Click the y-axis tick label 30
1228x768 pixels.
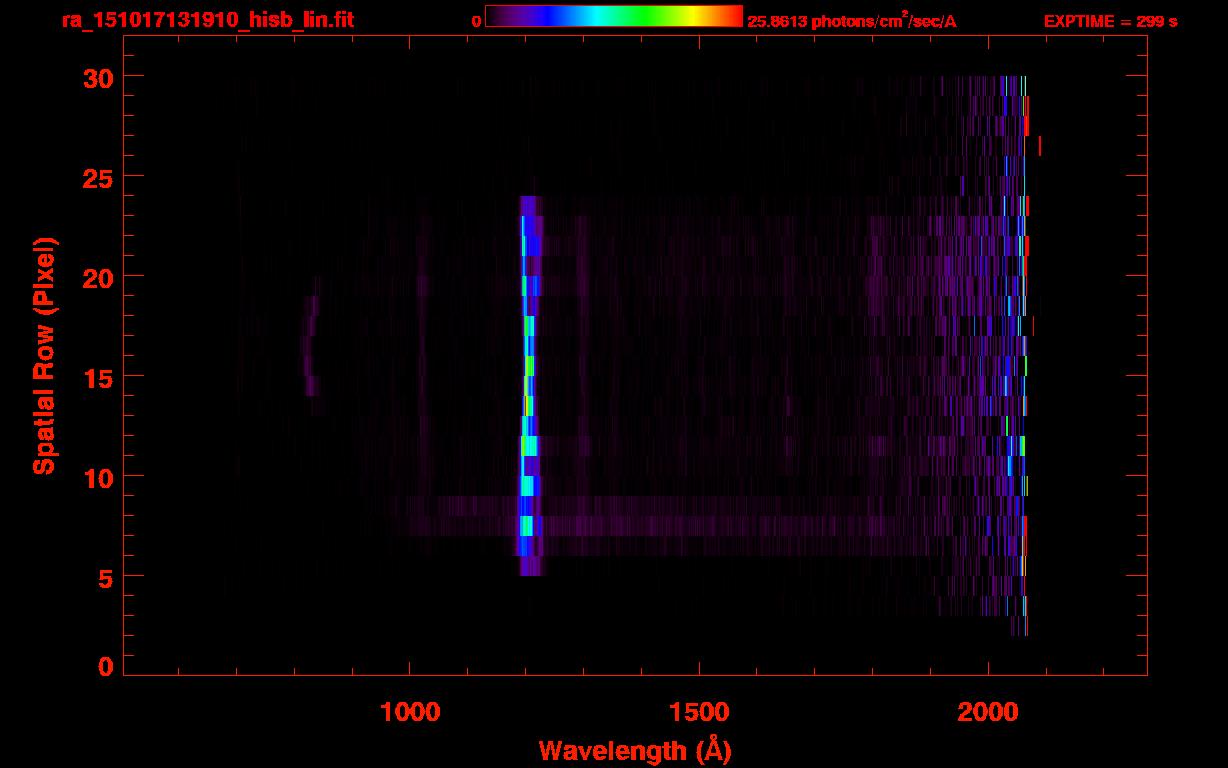[x=98, y=77]
